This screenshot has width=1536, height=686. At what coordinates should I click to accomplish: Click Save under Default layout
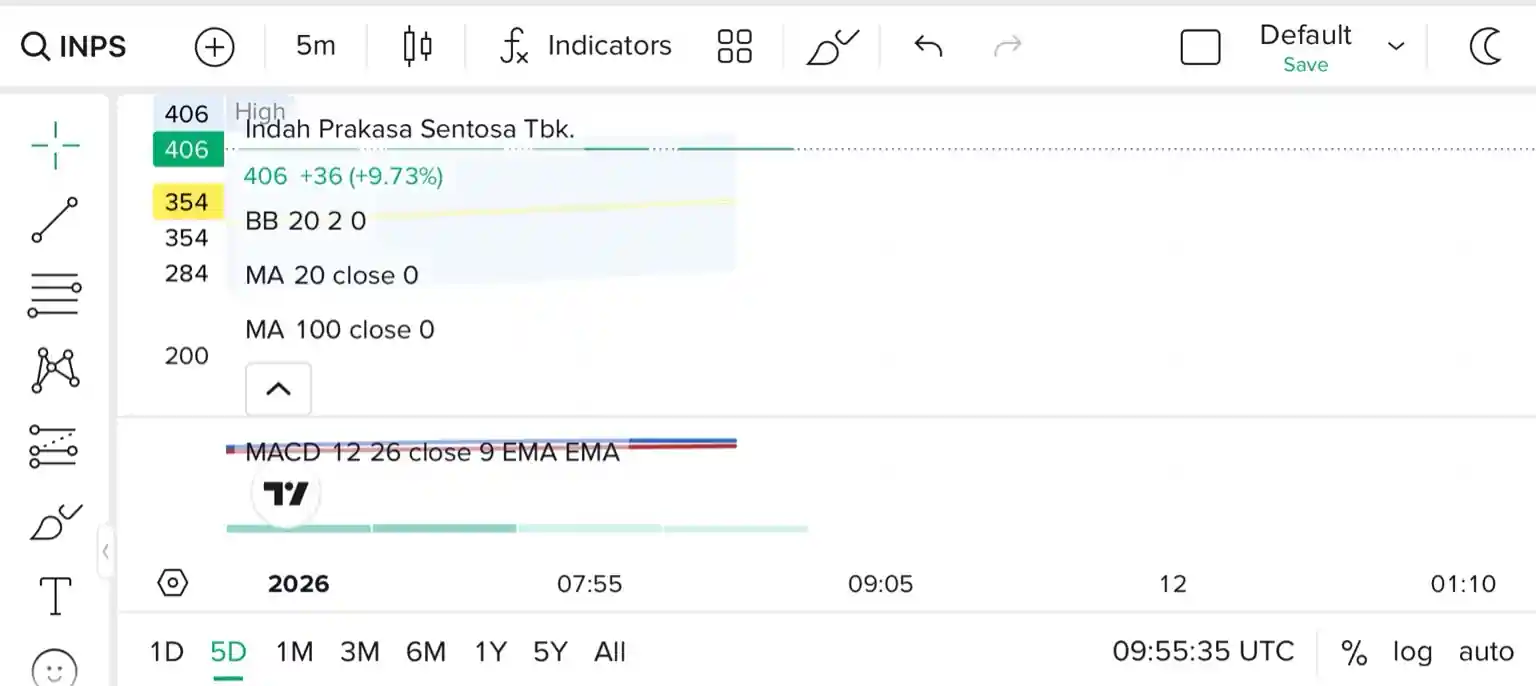pyautogui.click(x=1305, y=65)
